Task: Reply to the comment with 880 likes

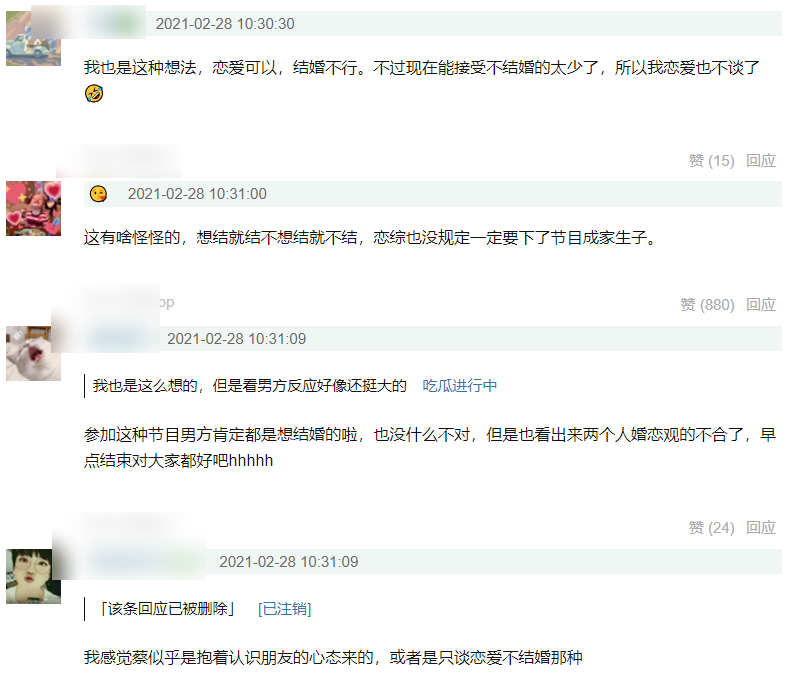Action: pyautogui.click(x=761, y=304)
